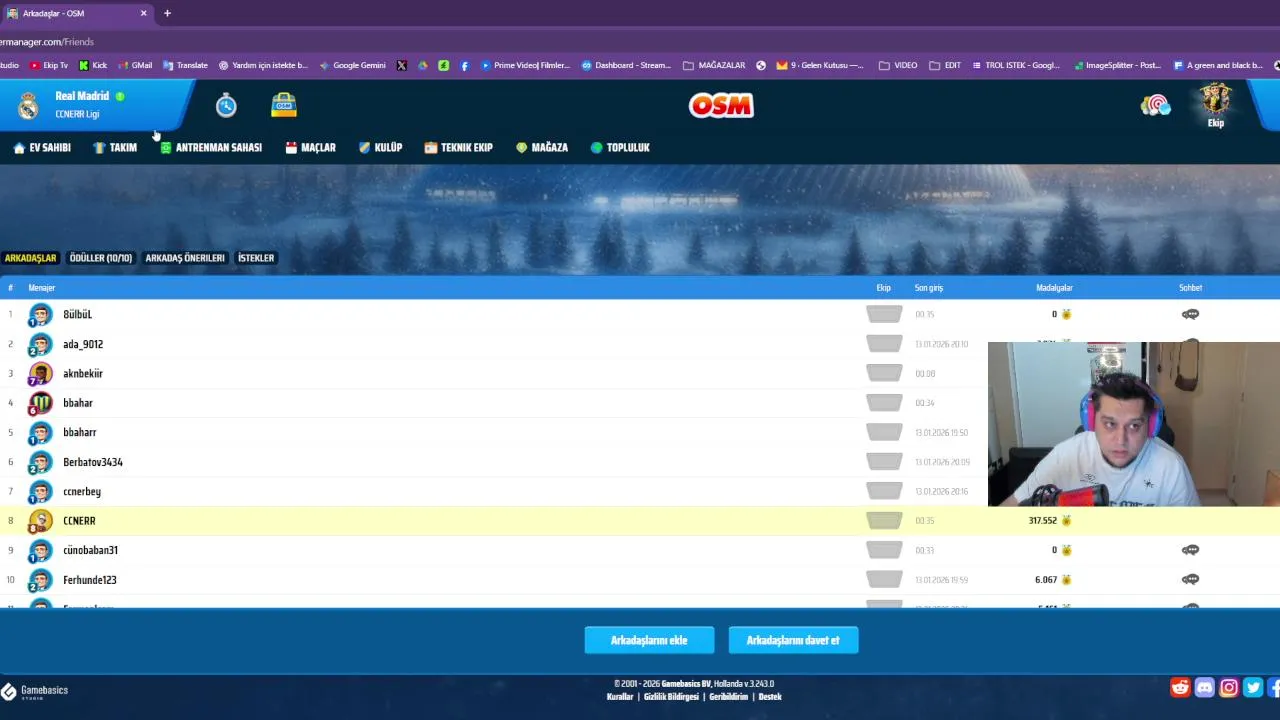Switch to the İSTEKLER tab
Screen dimensions: 1280x720
click(x=256, y=258)
